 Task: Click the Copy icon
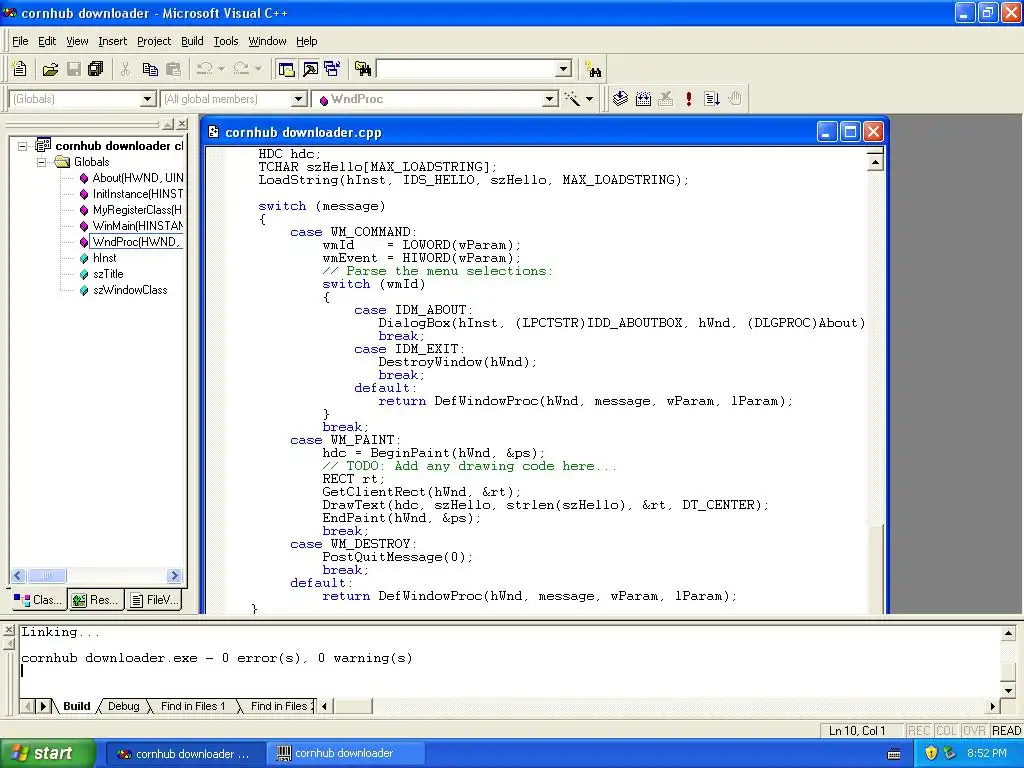(x=150, y=69)
